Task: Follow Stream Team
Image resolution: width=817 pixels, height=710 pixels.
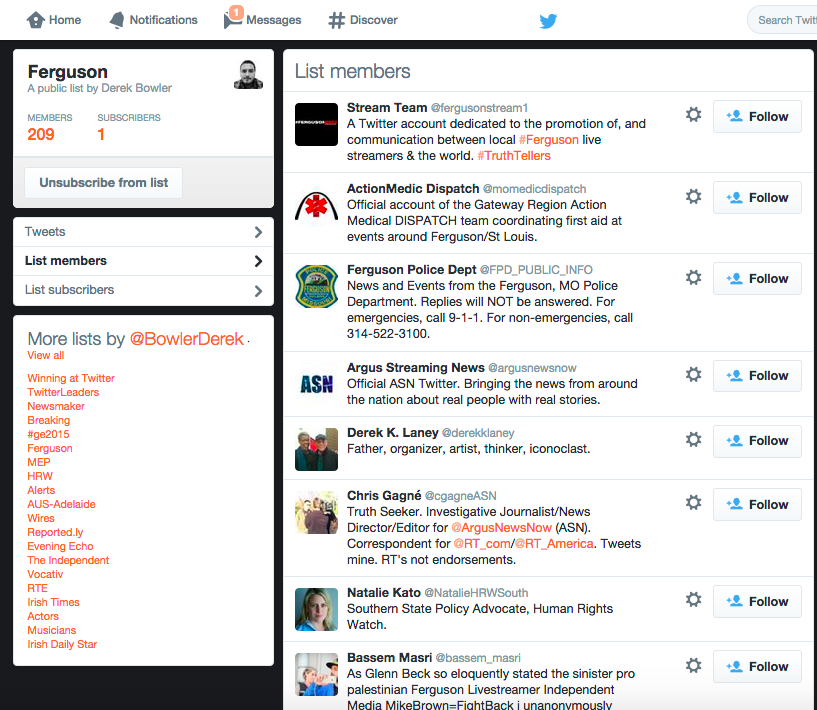Action: point(757,117)
